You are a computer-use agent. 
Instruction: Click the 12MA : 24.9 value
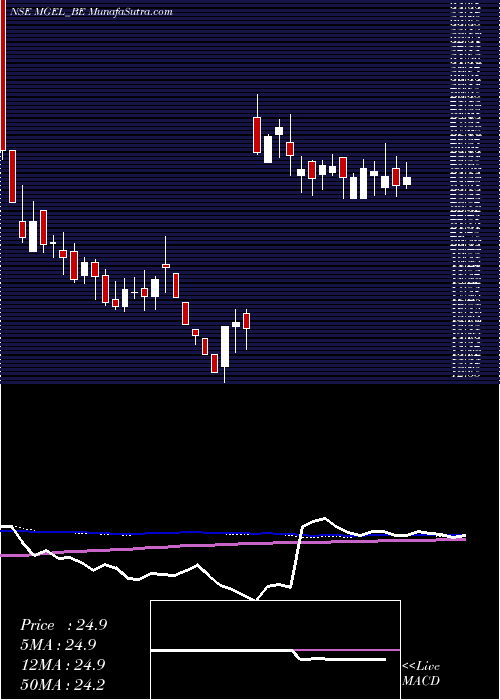click(x=62, y=665)
